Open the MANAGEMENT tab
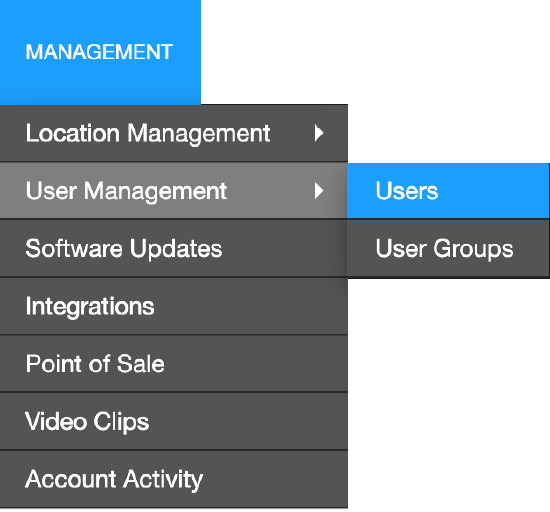Image resolution: width=550 pixels, height=512 pixels. coord(100,52)
